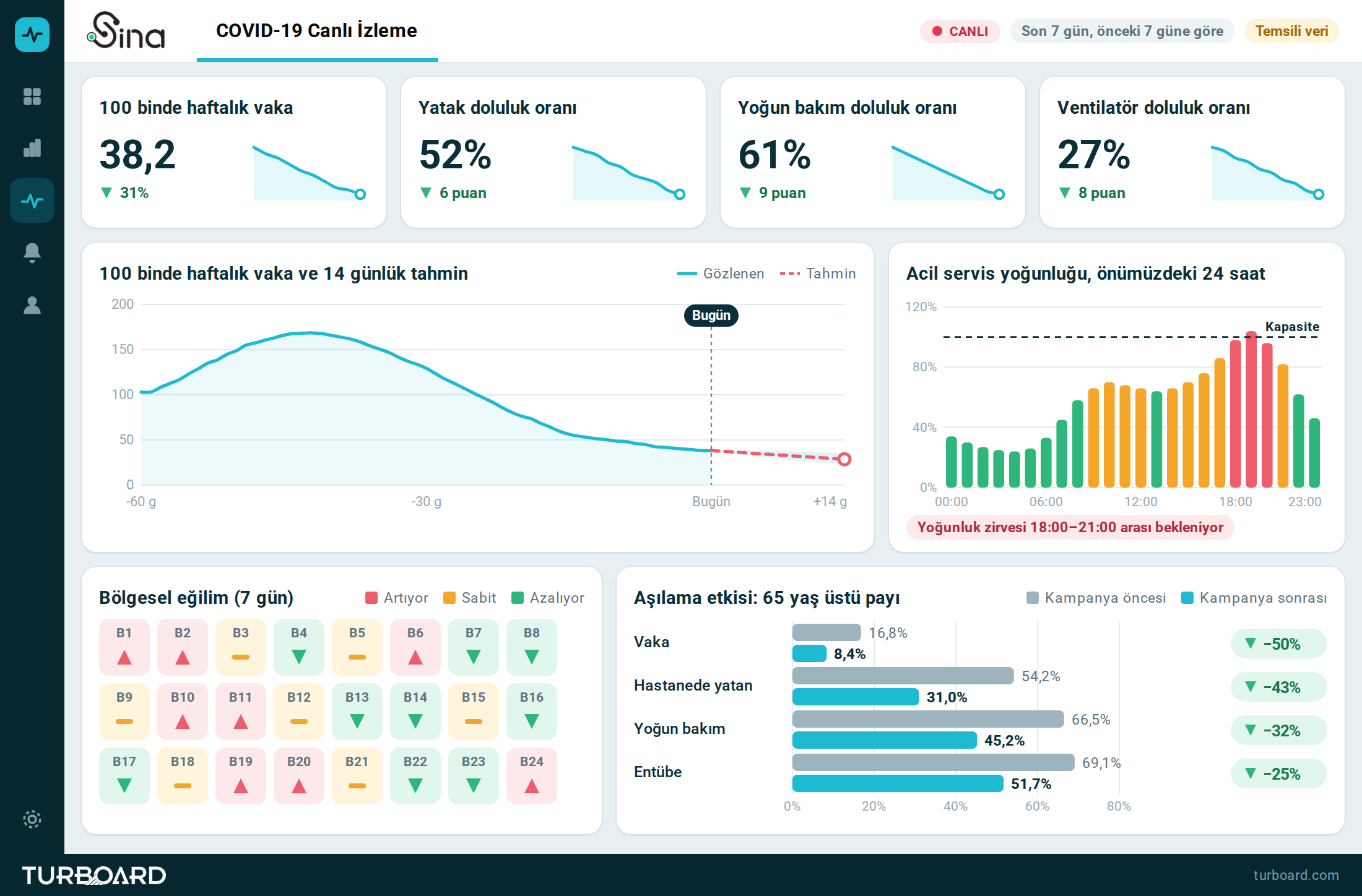This screenshot has width=1362, height=896.
Task: Select region tile B3
Action: pos(241,647)
